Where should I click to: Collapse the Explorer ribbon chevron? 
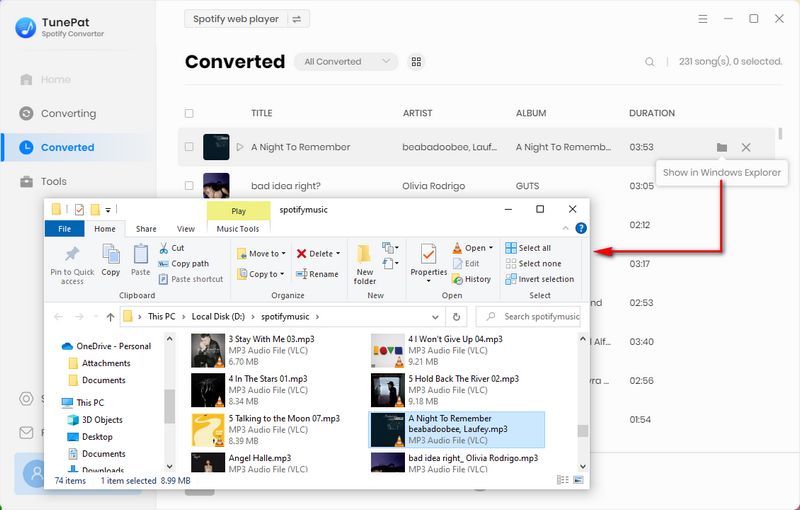pyautogui.click(x=565, y=228)
